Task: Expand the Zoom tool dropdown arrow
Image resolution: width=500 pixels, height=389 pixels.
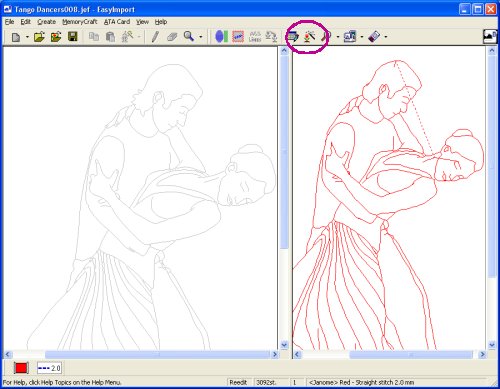Action: (201, 37)
